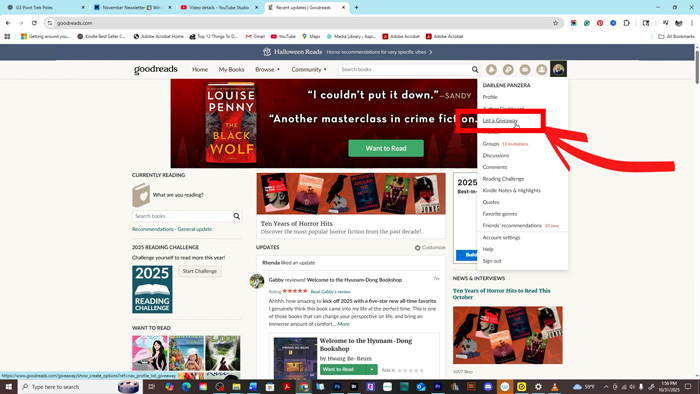
Task: Open All Bookmarks folder
Action: coord(676,37)
